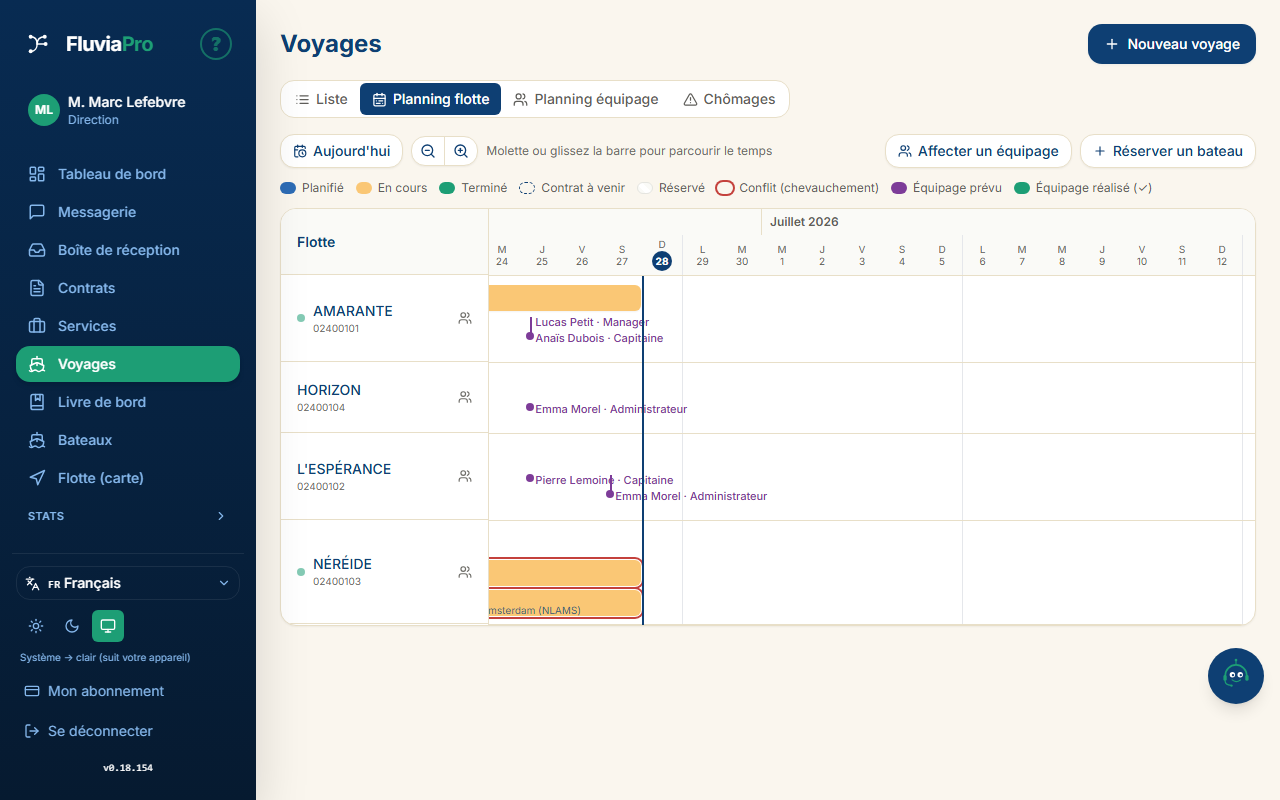Click Aujourd'hui button
This screenshot has width=1280, height=800.
pos(342,151)
